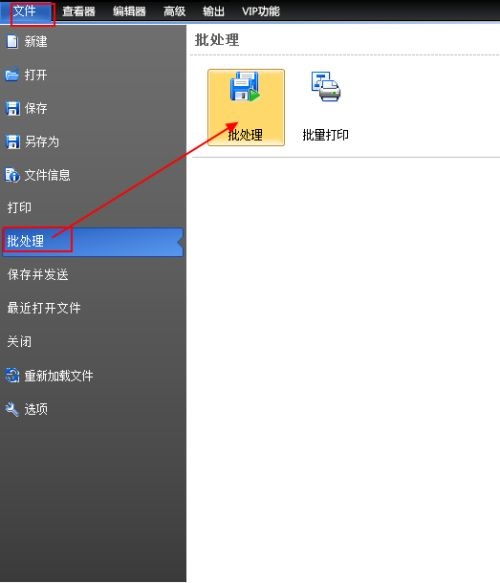Viewport: 500px width, 583px height.
Task: Open the 高级 tab
Action: tap(174, 12)
